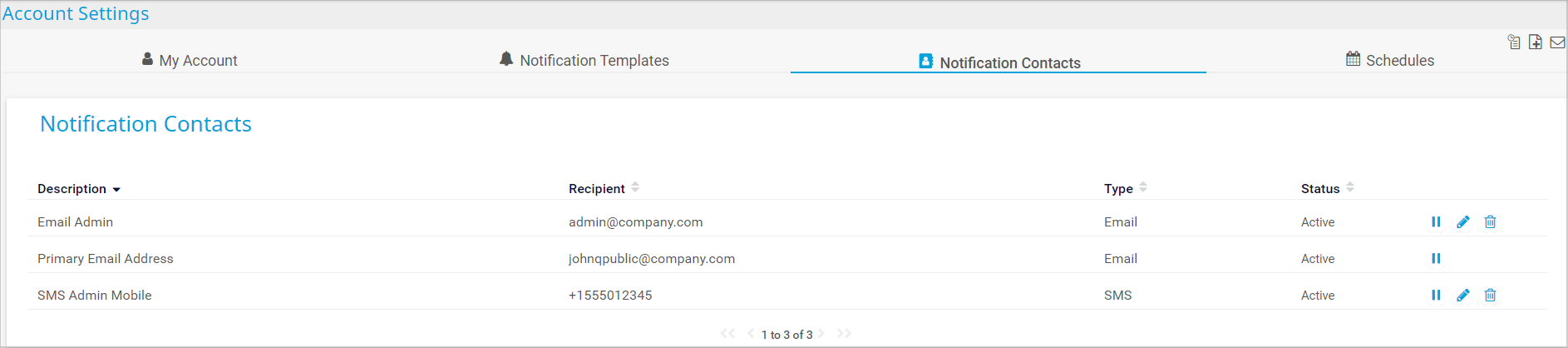Click the envelope icon in top toolbar

[1557, 42]
